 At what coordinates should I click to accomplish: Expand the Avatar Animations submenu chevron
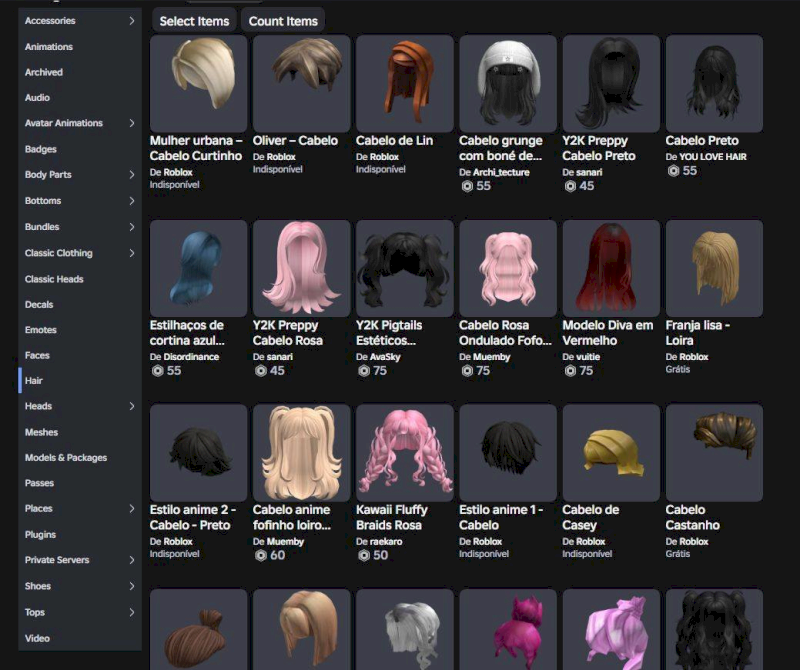pos(132,123)
